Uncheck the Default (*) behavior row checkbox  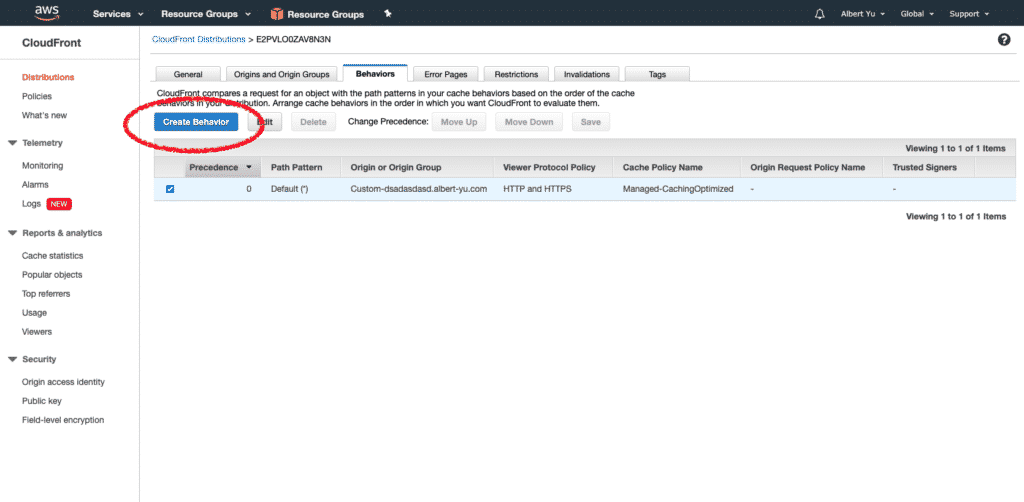(x=170, y=189)
